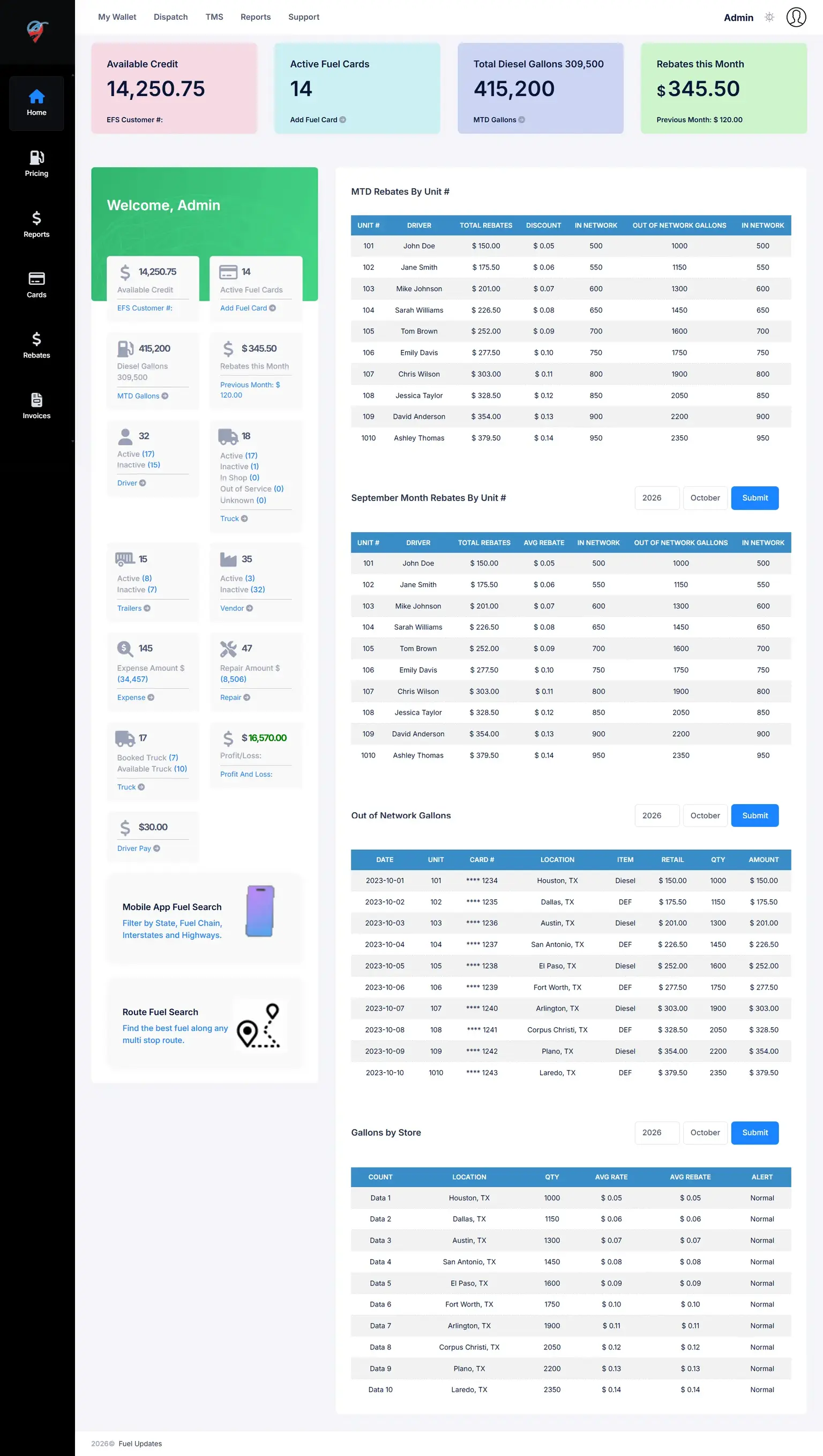
Task: Click the wrench repair icon in the 47 tile
Action: pyautogui.click(x=228, y=649)
